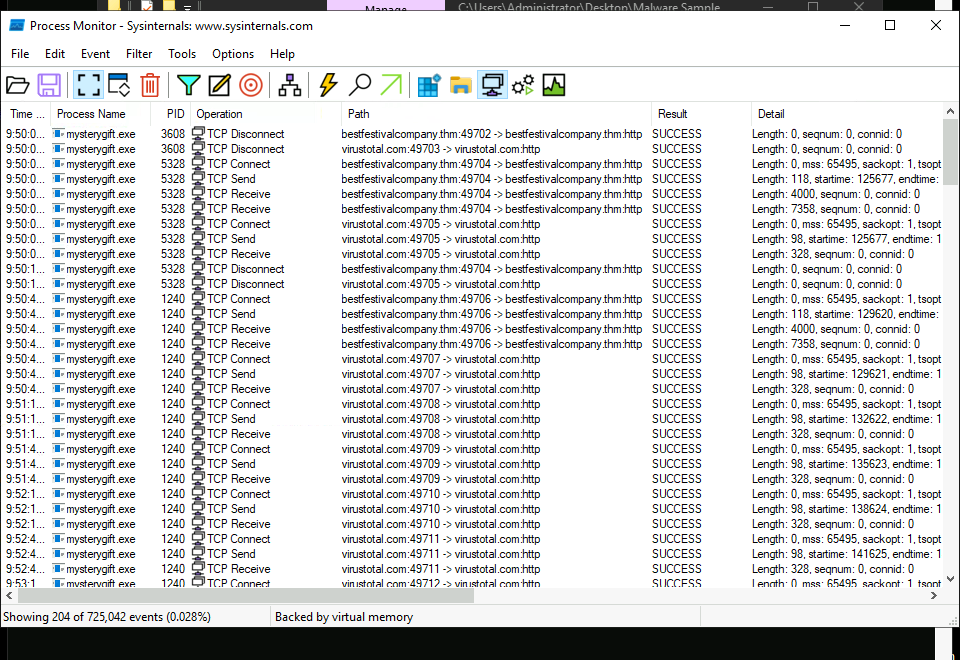Click the Find magnifier icon
The height and width of the screenshot is (660, 960).
[x=360, y=85]
